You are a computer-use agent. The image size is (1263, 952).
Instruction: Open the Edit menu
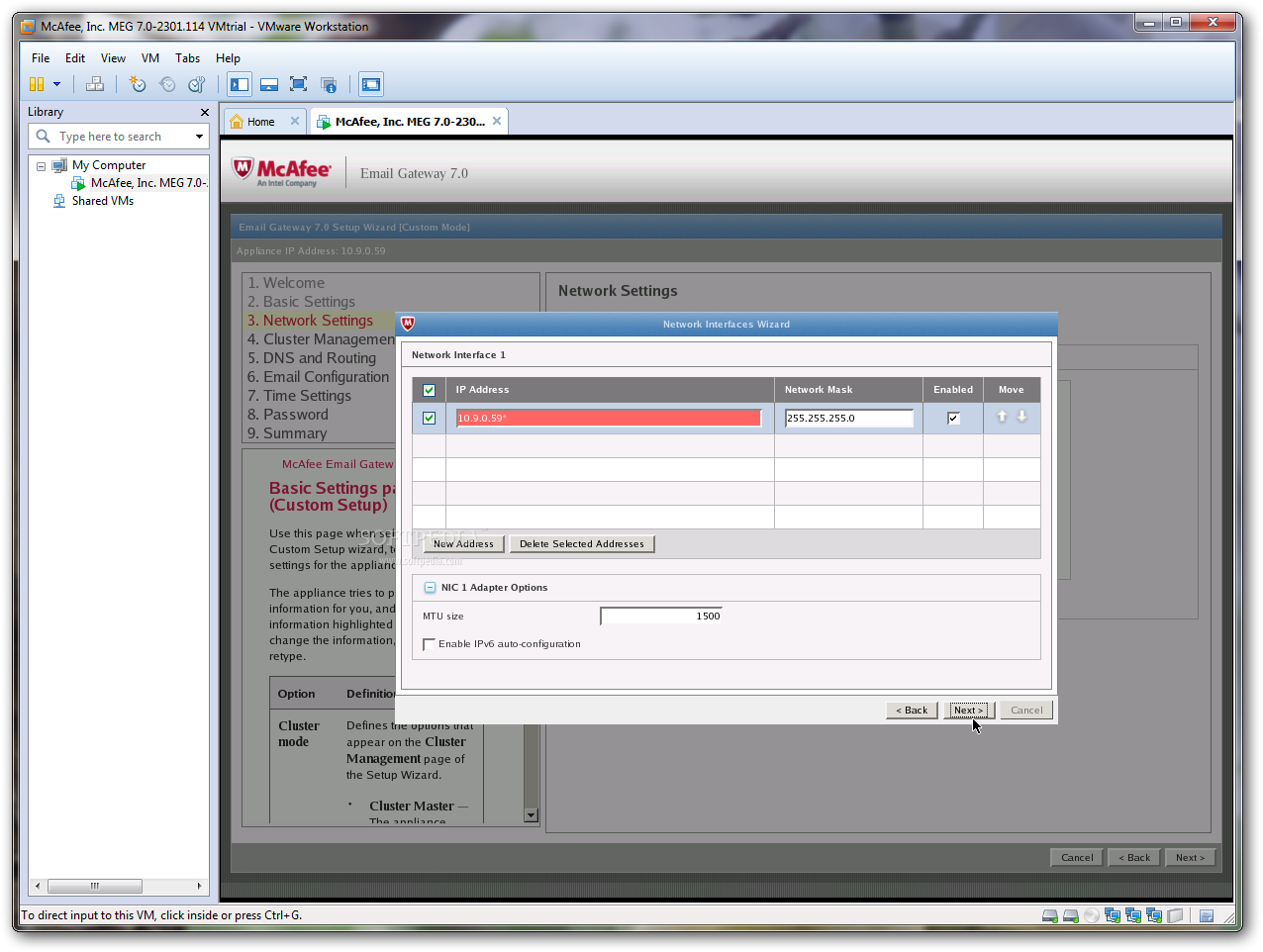[x=75, y=58]
